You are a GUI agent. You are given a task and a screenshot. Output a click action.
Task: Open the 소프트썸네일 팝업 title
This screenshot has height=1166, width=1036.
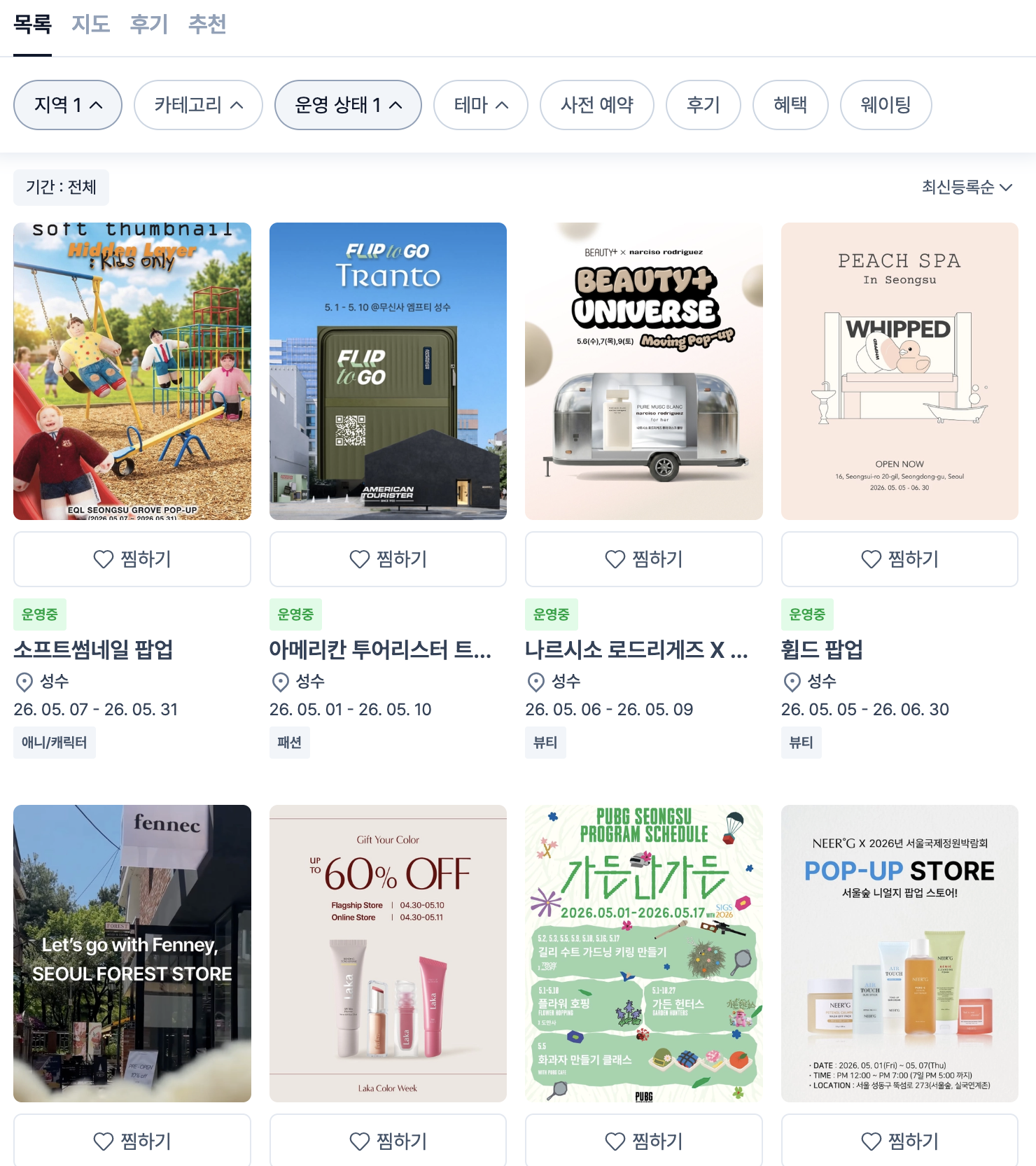tap(93, 649)
